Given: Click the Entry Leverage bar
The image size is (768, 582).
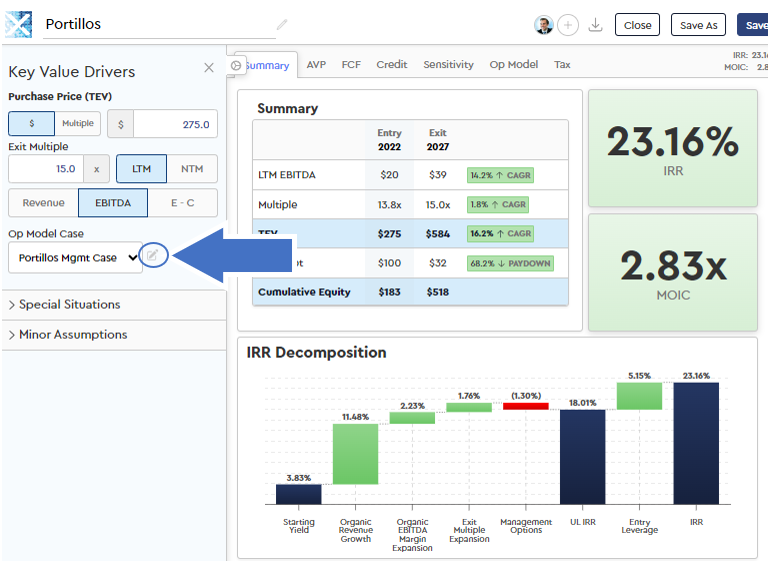Looking at the screenshot, I should 640,396.
